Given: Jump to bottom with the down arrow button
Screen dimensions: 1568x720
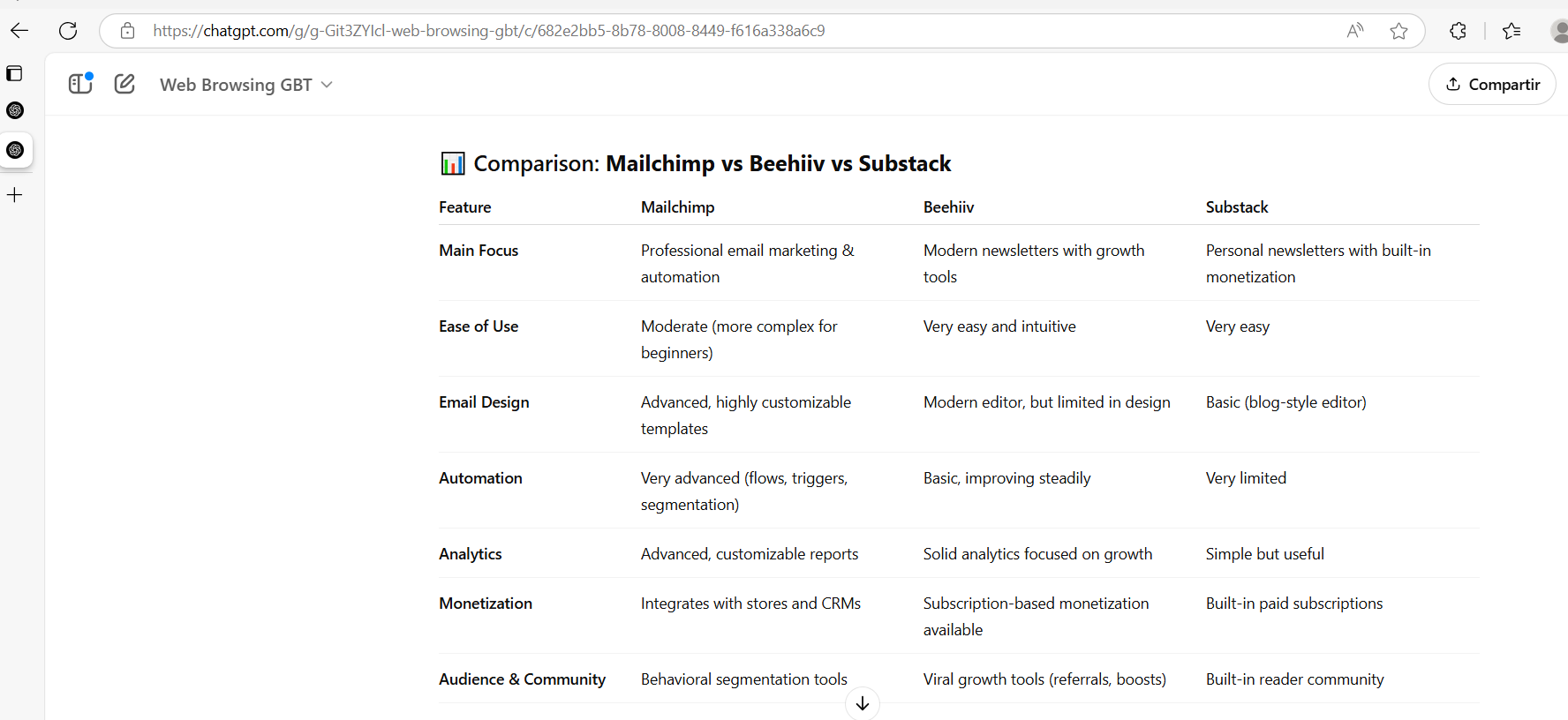Looking at the screenshot, I should click(x=863, y=703).
